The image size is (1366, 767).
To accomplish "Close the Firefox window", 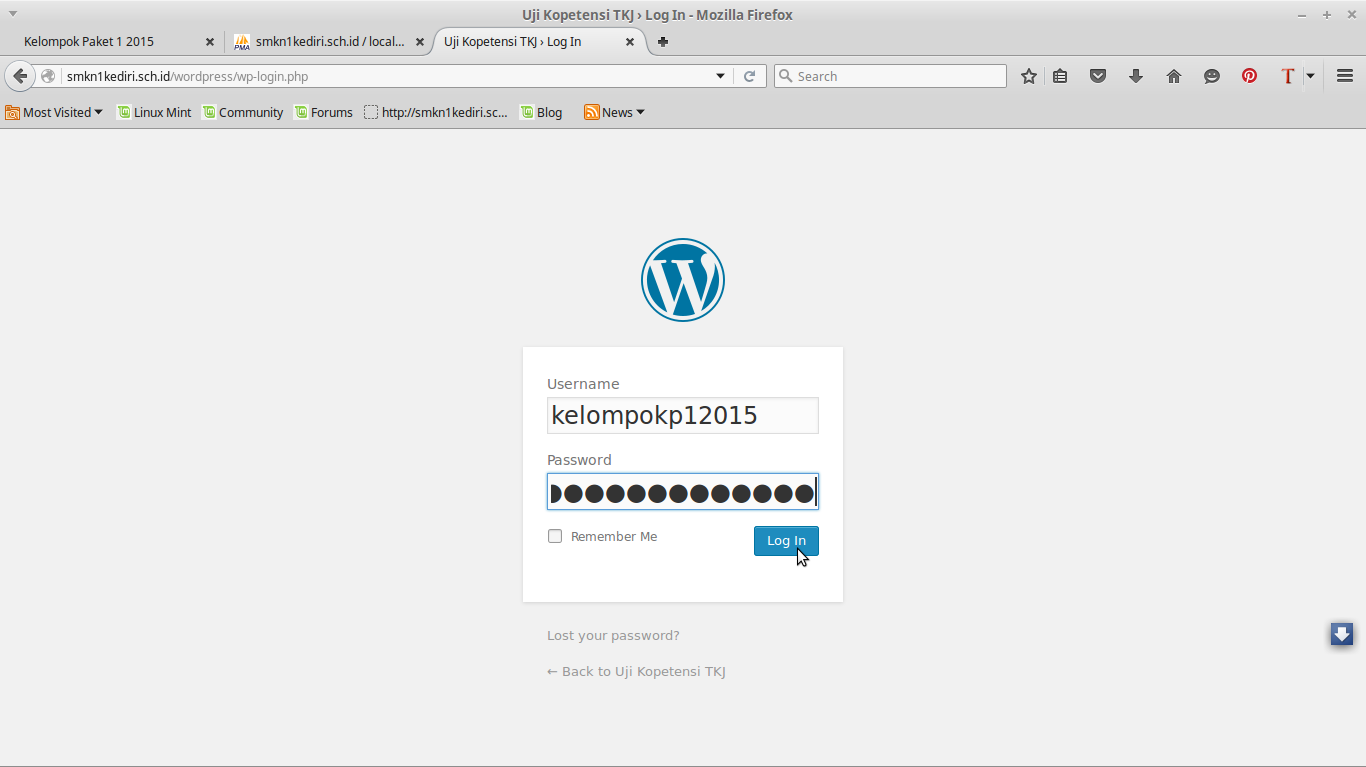I will (1351, 15).
